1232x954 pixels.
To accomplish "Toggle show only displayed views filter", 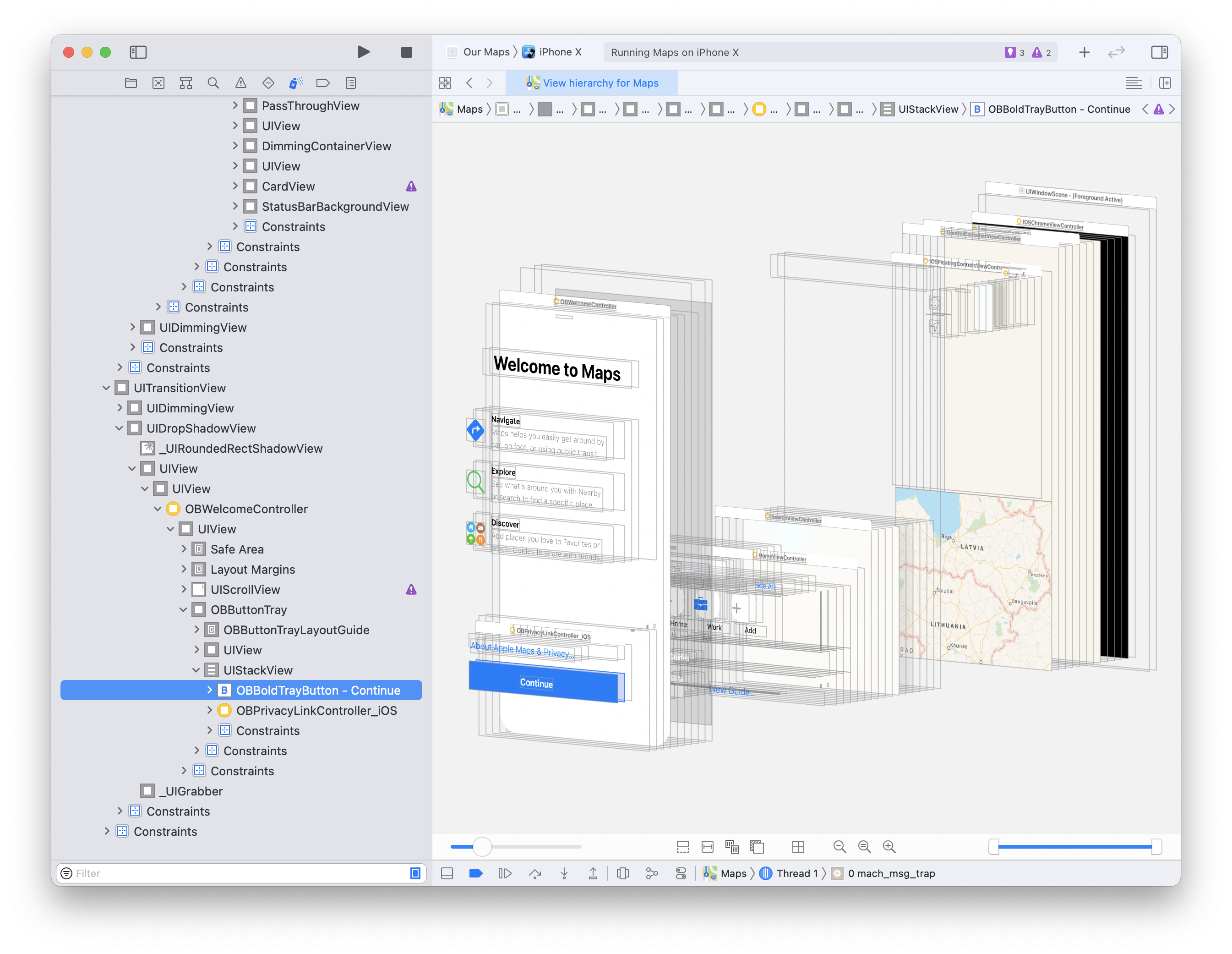I will [415, 873].
